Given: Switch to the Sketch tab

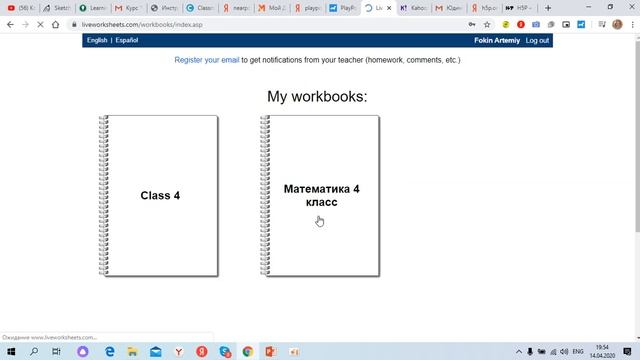Looking at the screenshot, I should tap(57, 8).
